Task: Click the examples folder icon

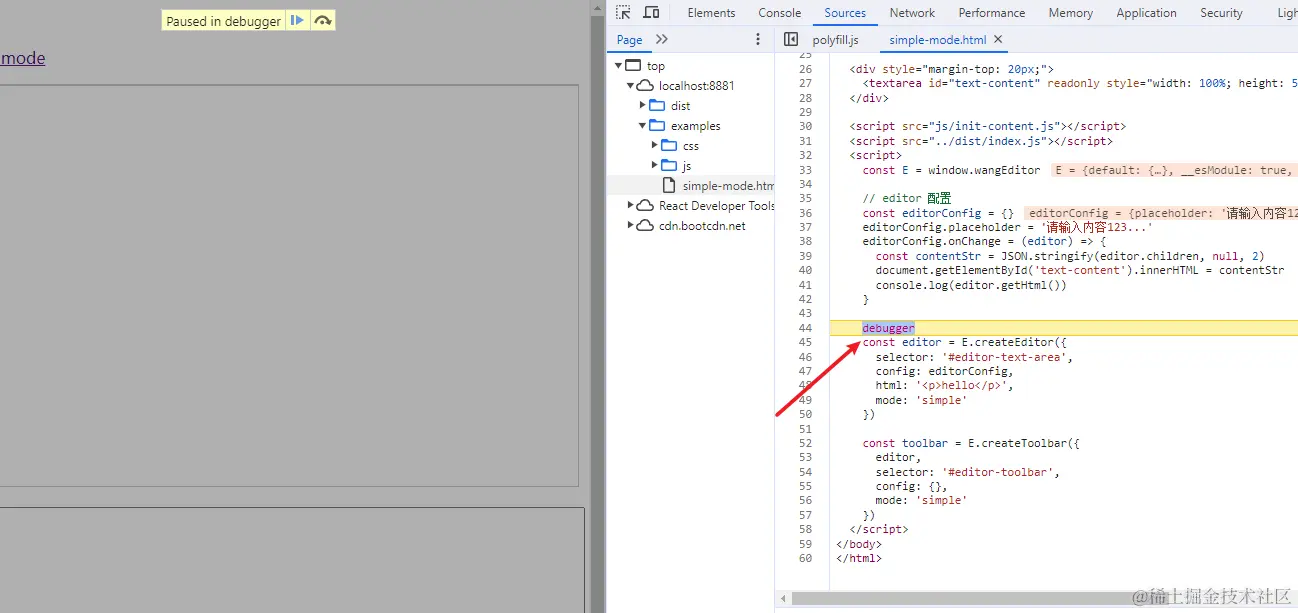Action: [657, 125]
